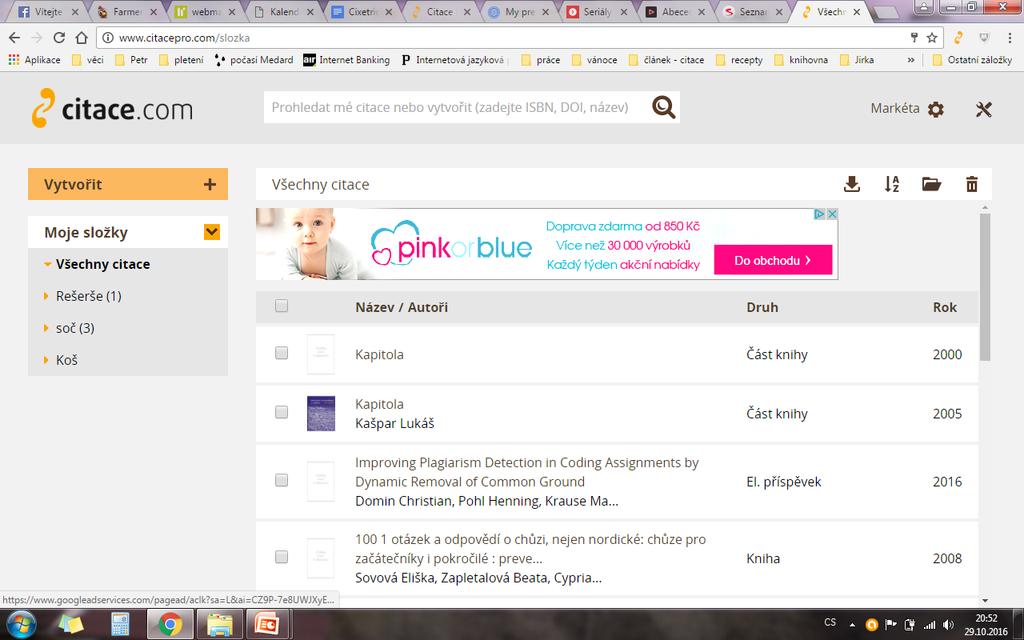Image resolution: width=1024 pixels, height=640 pixels.
Task: Collapse the Moje složky dropdown arrow
Action: pos(212,232)
